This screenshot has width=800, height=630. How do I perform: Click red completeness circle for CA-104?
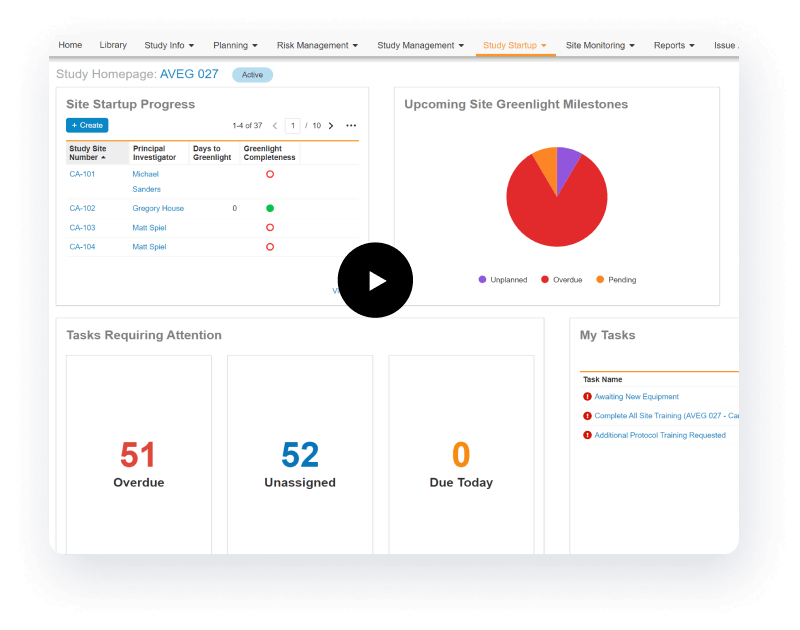click(x=270, y=247)
